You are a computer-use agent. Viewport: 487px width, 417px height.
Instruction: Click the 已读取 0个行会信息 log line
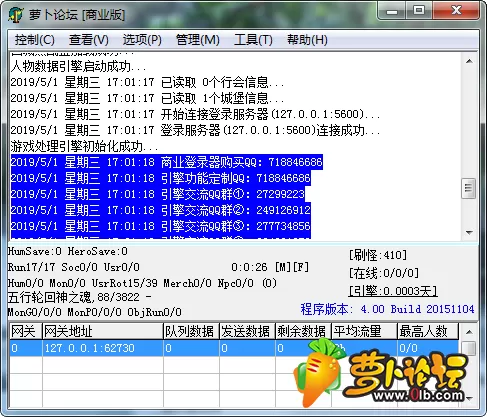click(x=147, y=82)
